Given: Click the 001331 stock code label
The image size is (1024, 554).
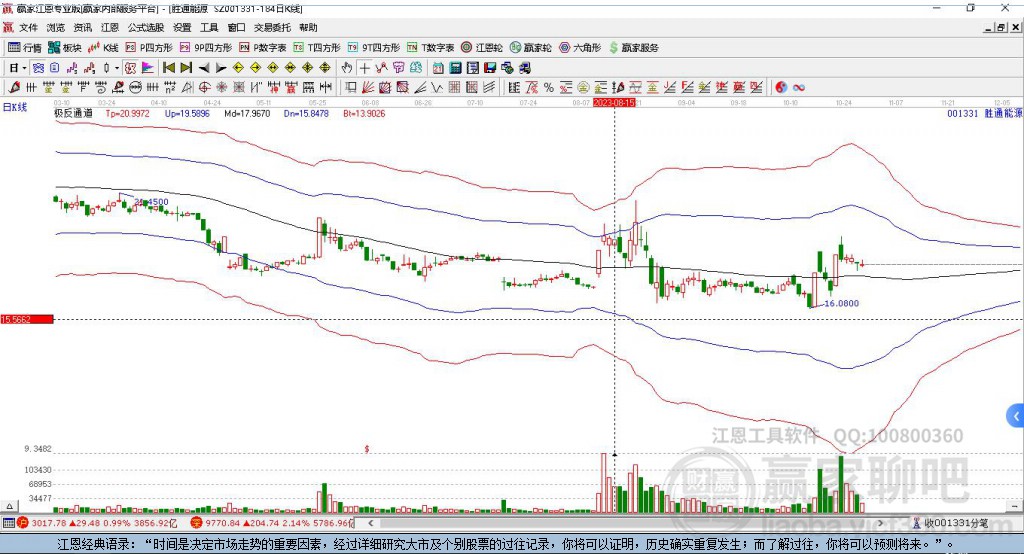Looking at the screenshot, I should [x=963, y=113].
